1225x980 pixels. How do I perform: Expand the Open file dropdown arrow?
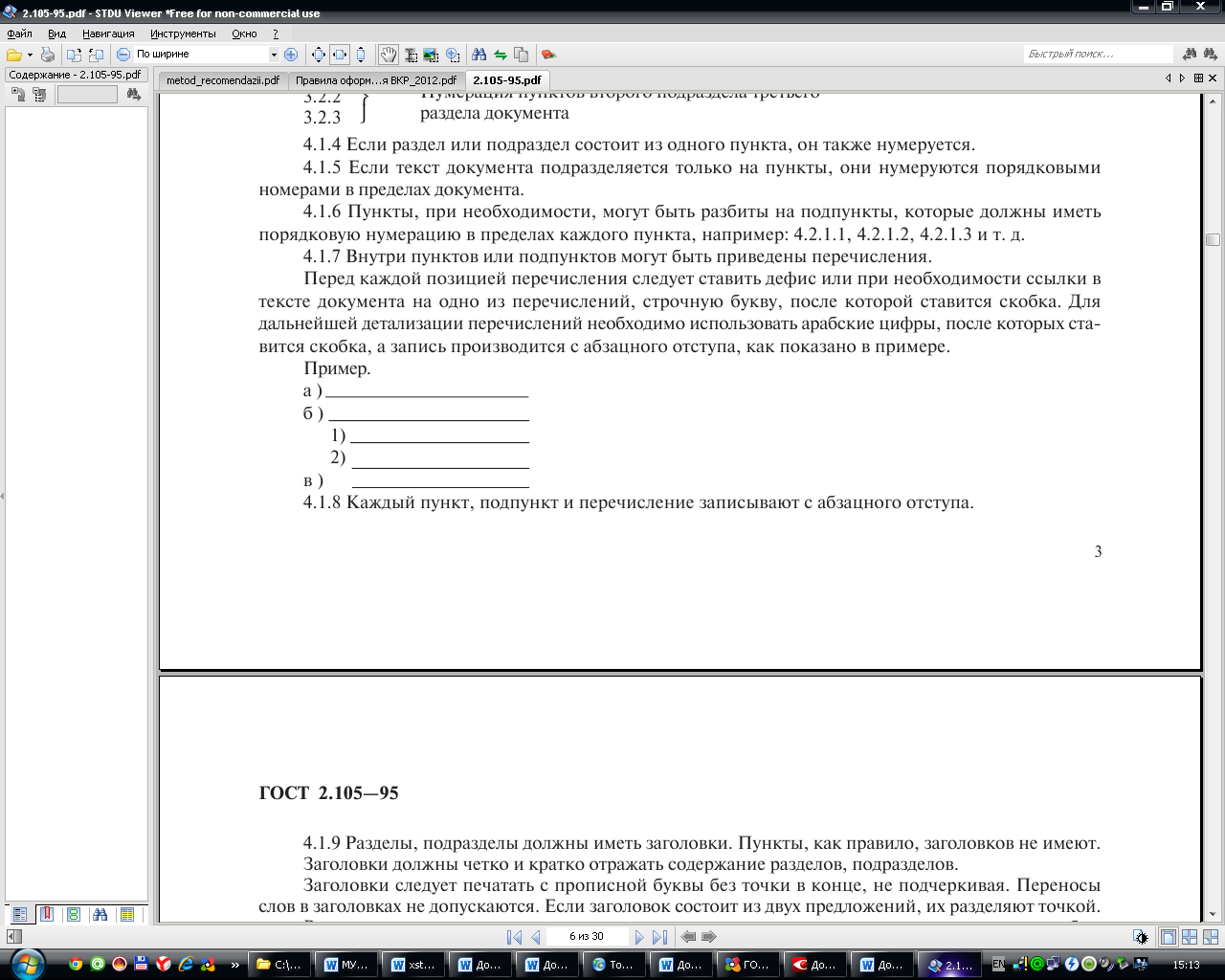[x=30, y=55]
